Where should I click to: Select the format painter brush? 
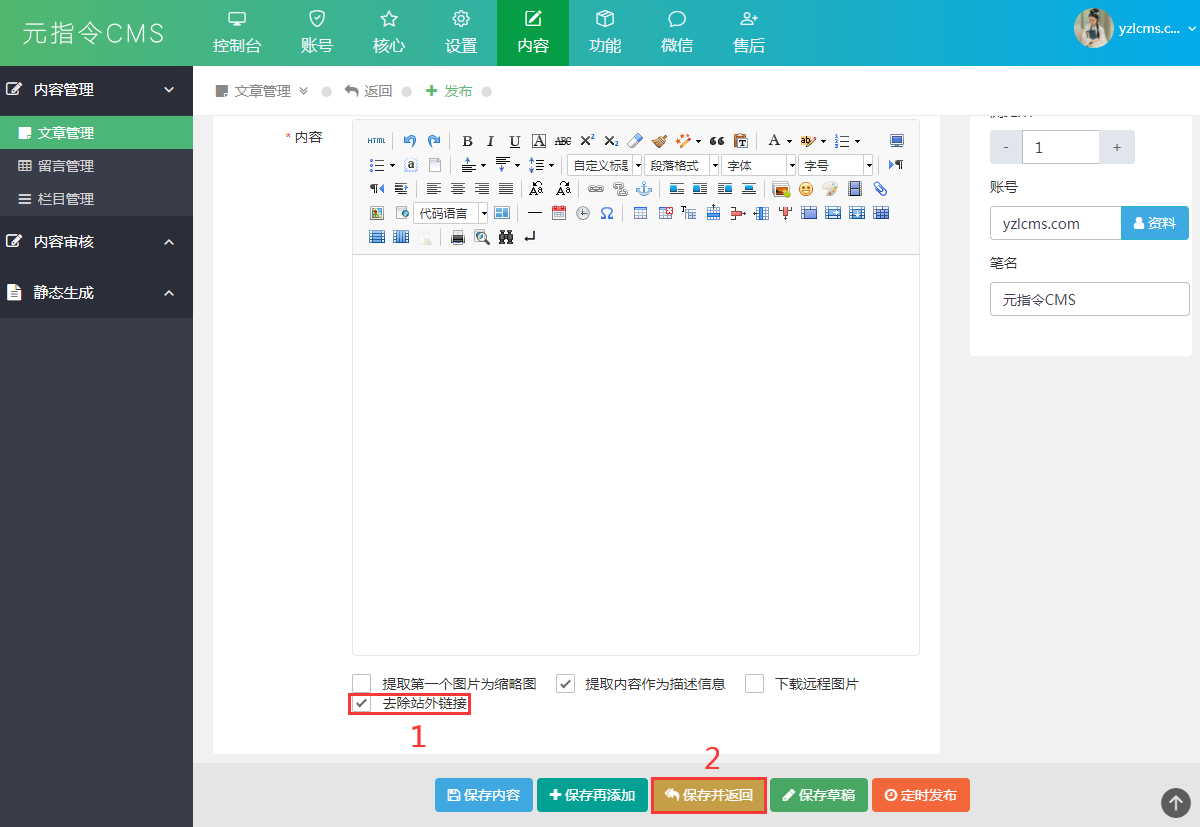click(x=659, y=141)
